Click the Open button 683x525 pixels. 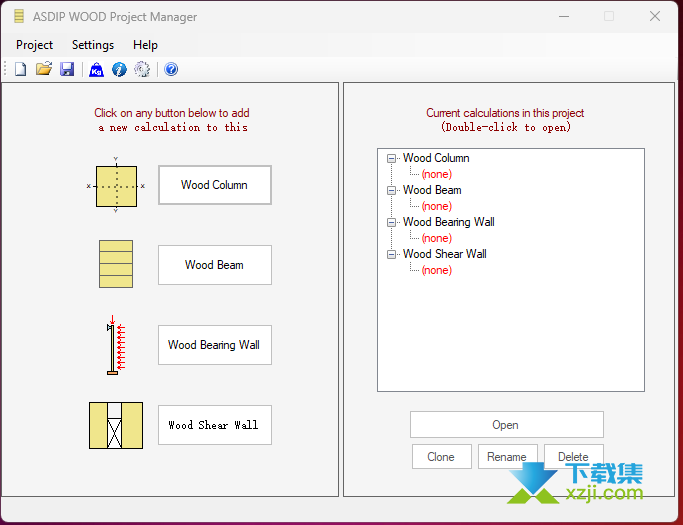(507, 425)
